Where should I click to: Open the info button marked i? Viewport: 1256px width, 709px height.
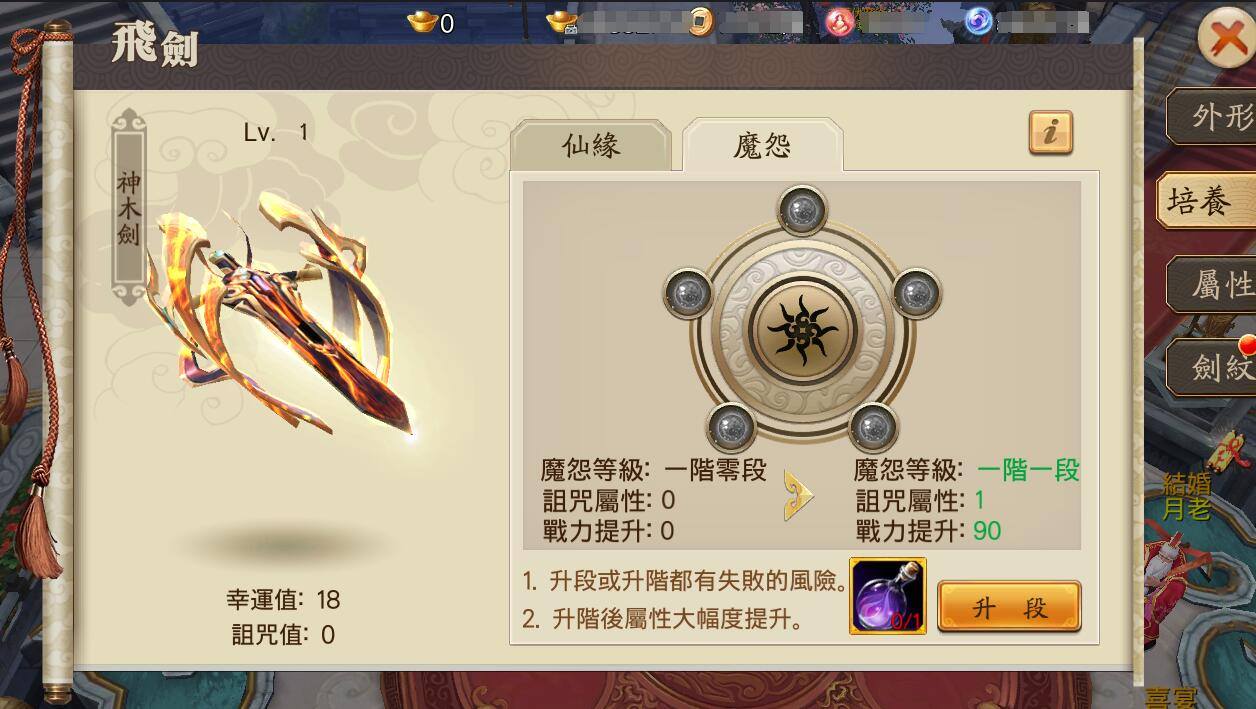[1050, 132]
